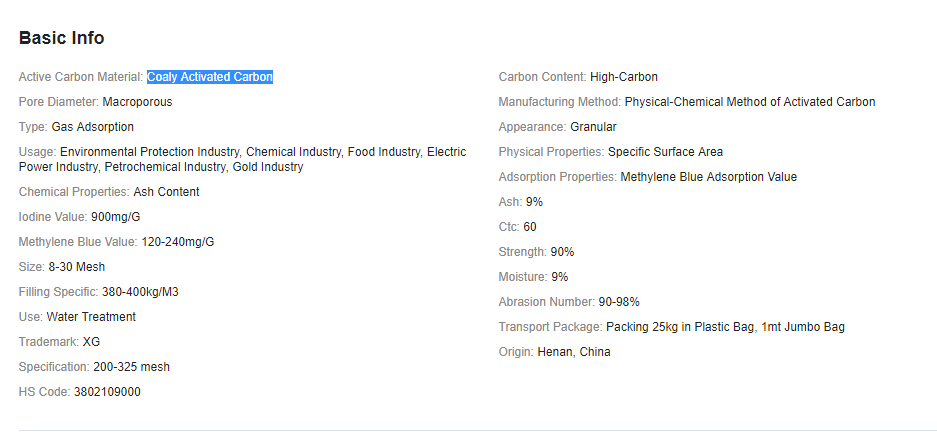Click the Water Treatment use value
This screenshot has width=937, height=432.
(91, 317)
